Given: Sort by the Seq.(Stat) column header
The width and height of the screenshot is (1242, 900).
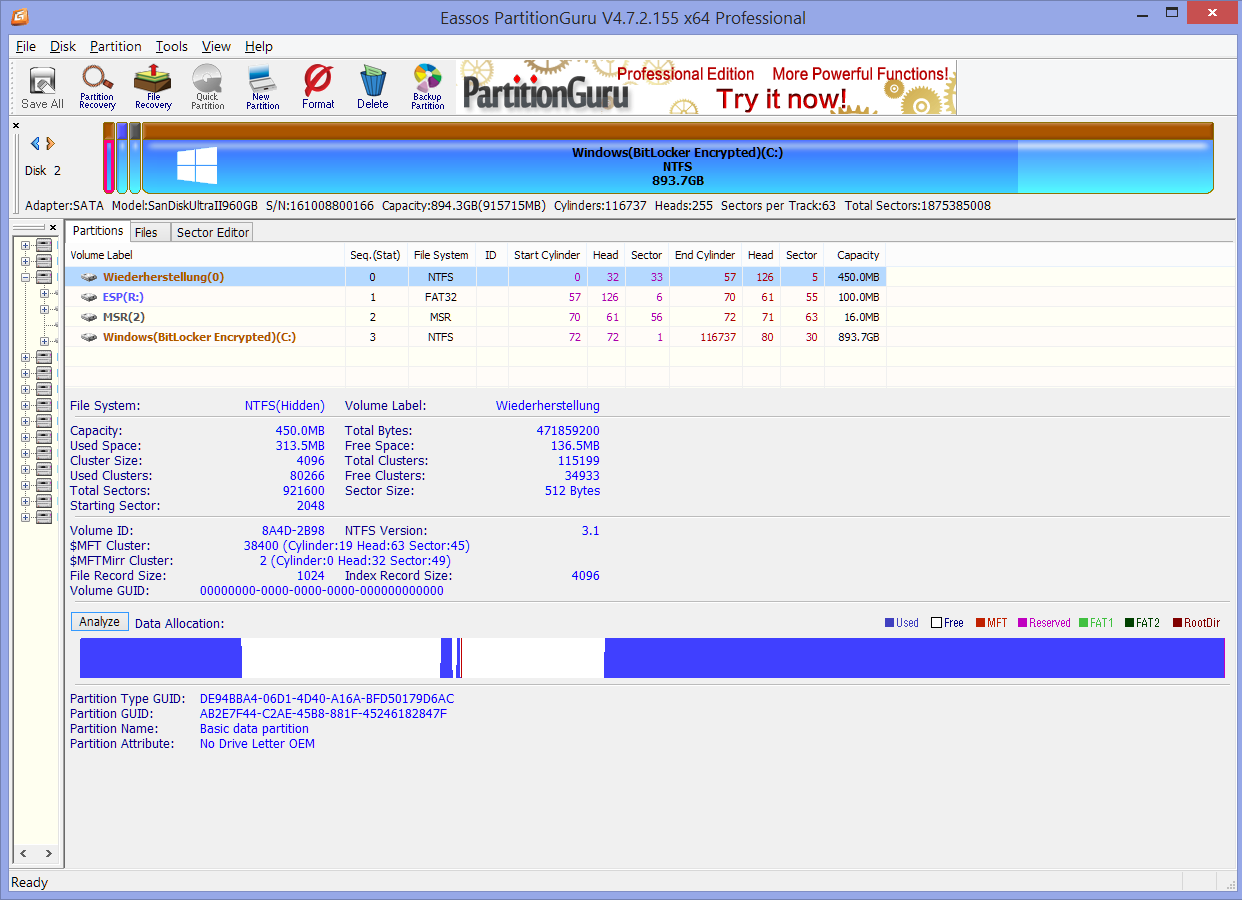Looking at the screenshot, I should pyautogui.click(x=376, y=255).
